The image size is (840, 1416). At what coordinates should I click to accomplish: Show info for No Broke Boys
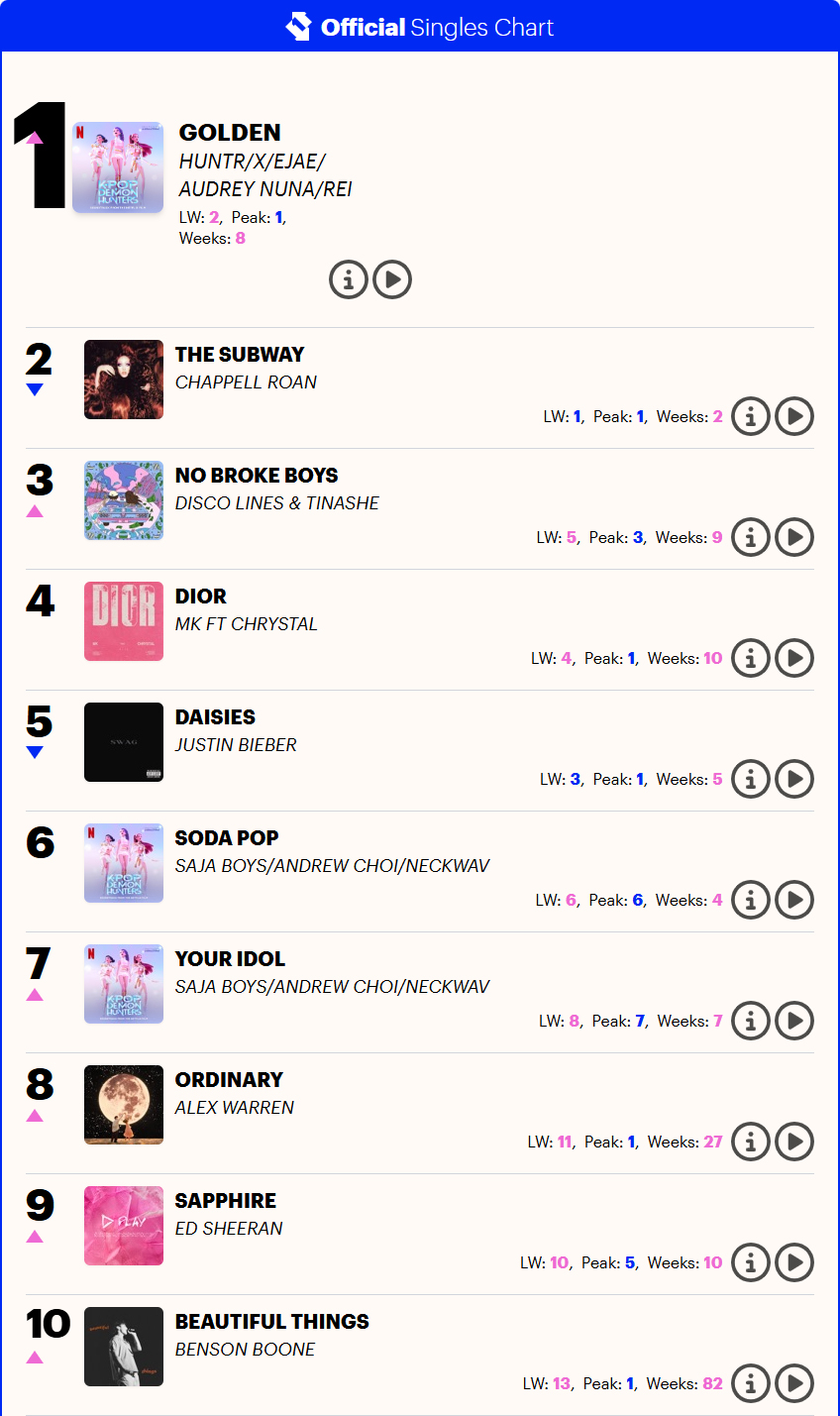751,538
